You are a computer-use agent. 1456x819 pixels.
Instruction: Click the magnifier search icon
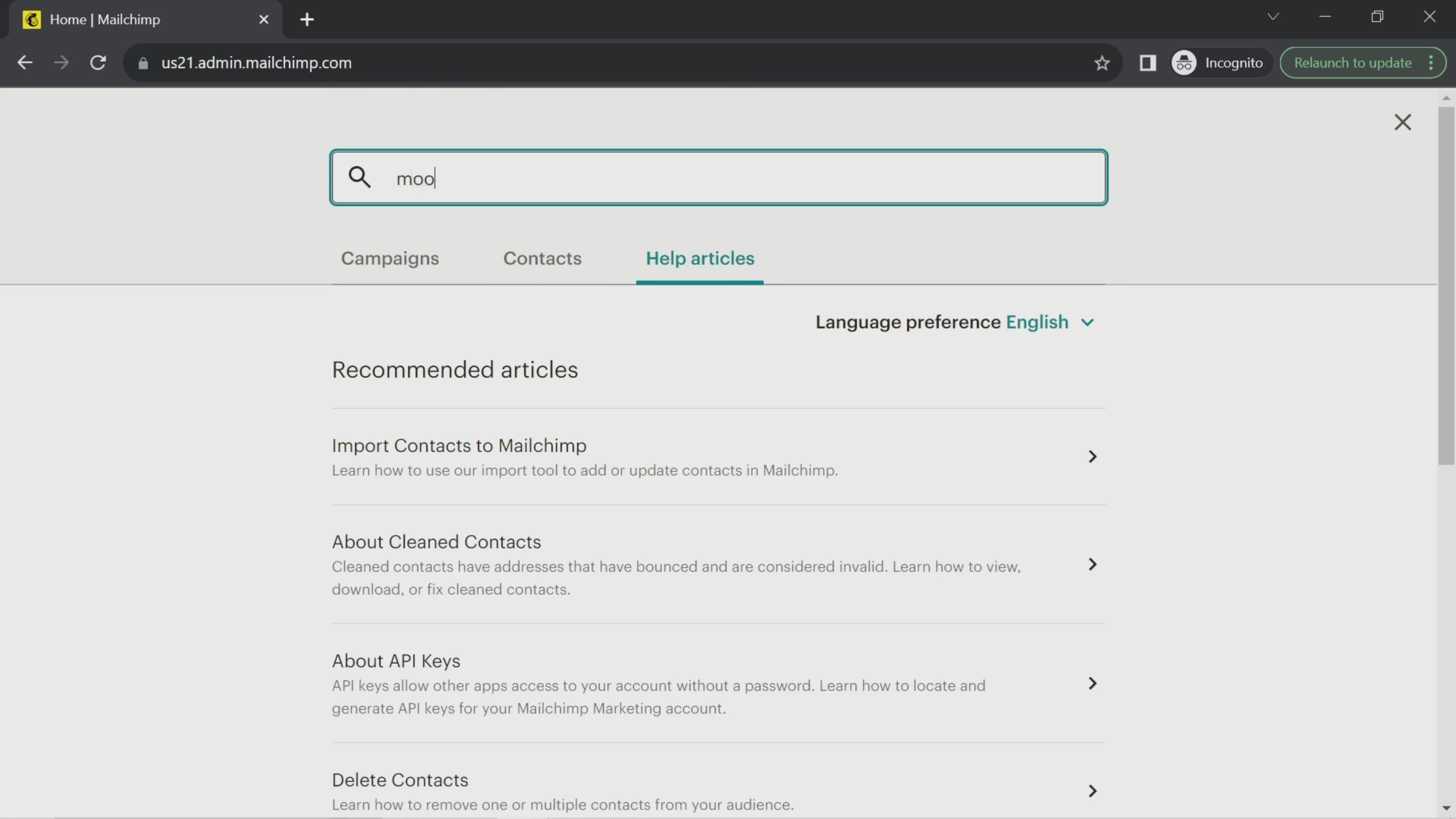[359, 177]
